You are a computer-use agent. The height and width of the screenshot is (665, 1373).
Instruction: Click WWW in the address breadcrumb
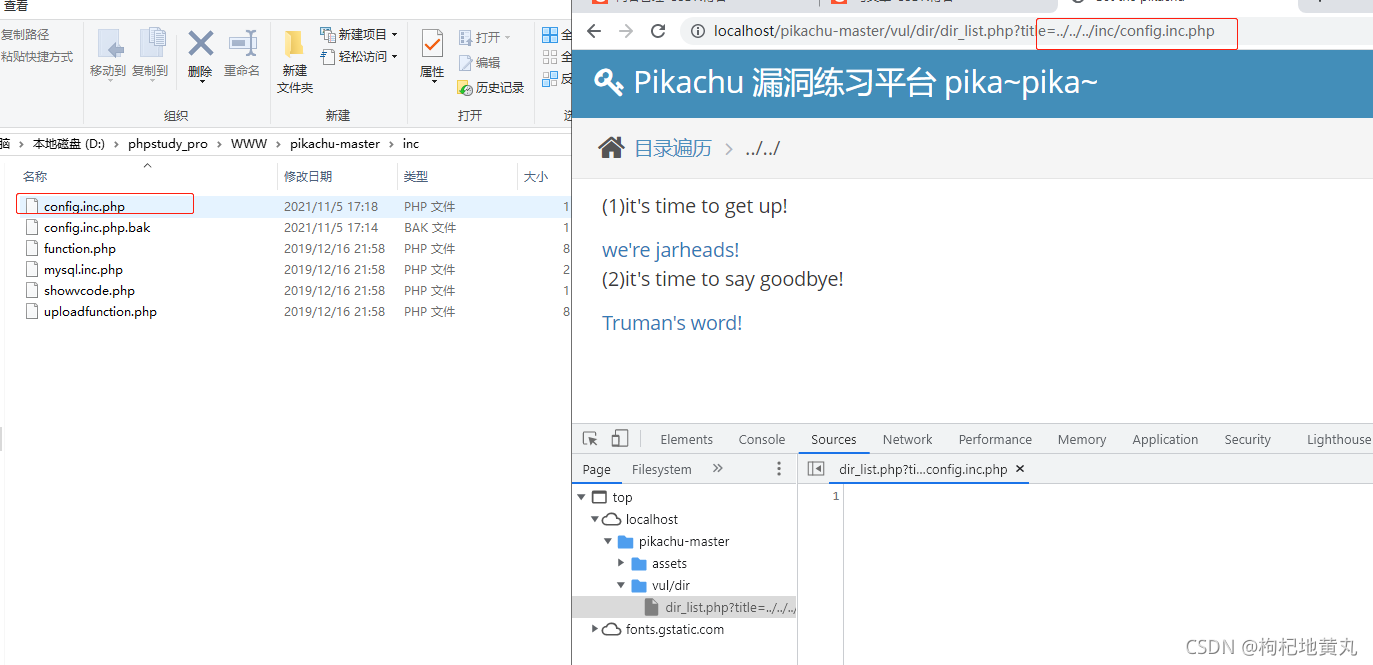(249, 144)
